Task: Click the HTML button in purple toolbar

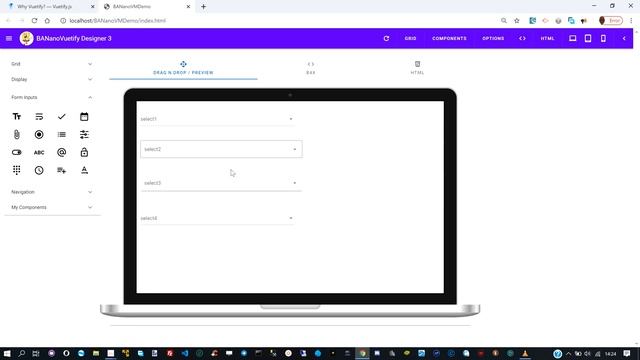Action: (x=547, y=38)
